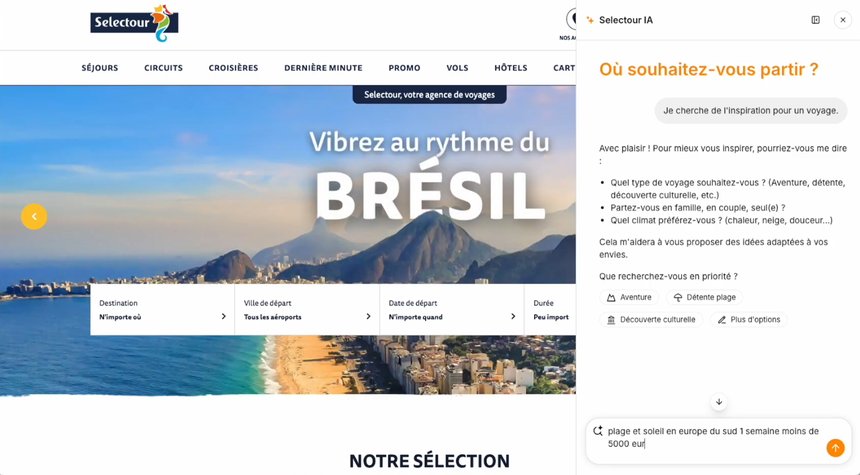Click the scroll-down arrow in chat

point(719,402)
